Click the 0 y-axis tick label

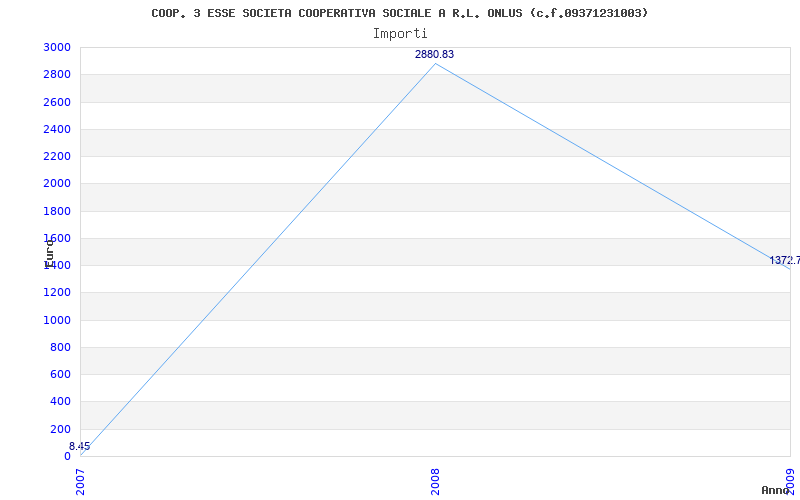[67, 456]
